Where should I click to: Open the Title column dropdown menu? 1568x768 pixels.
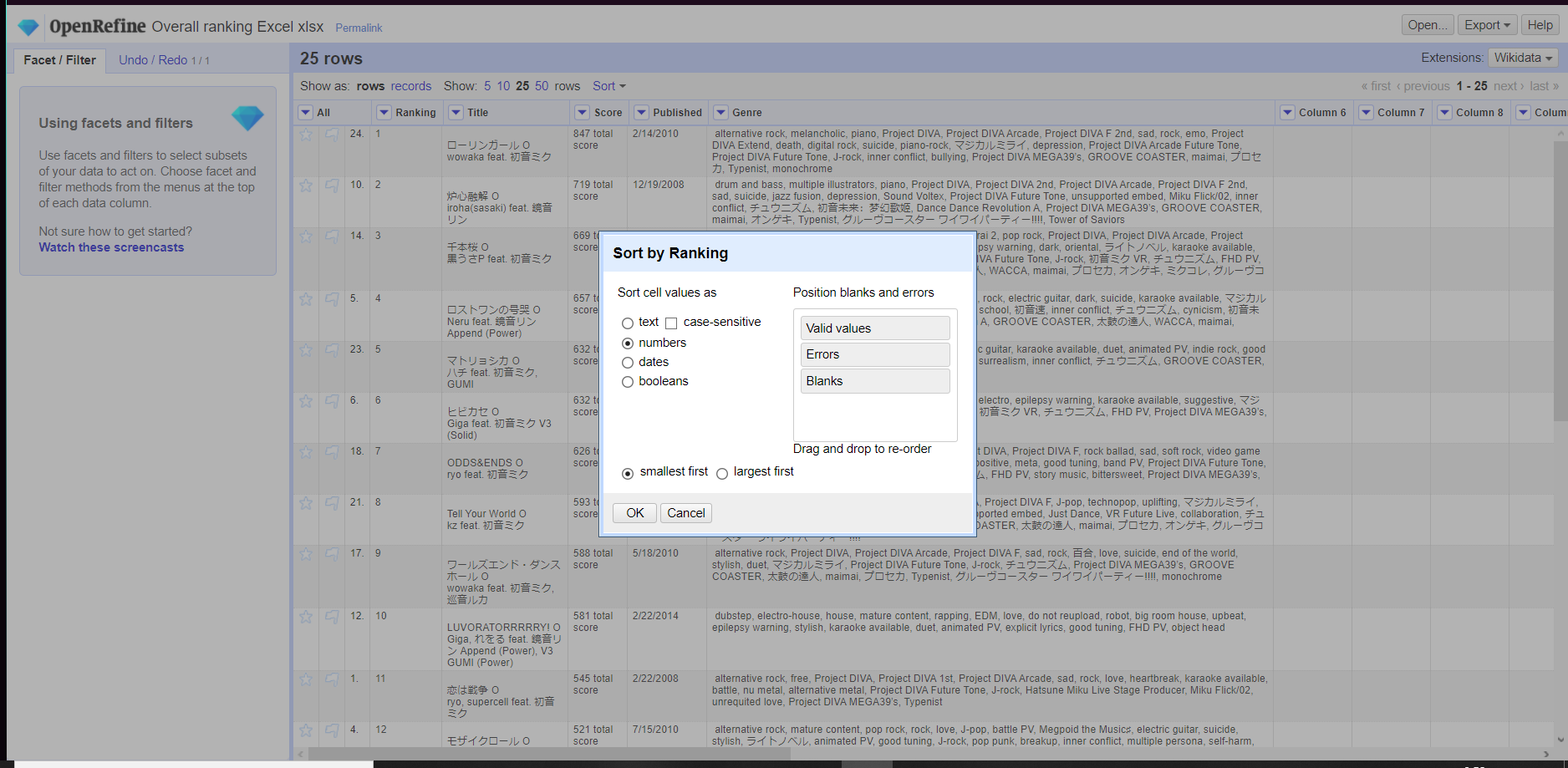tap(456, 113)
